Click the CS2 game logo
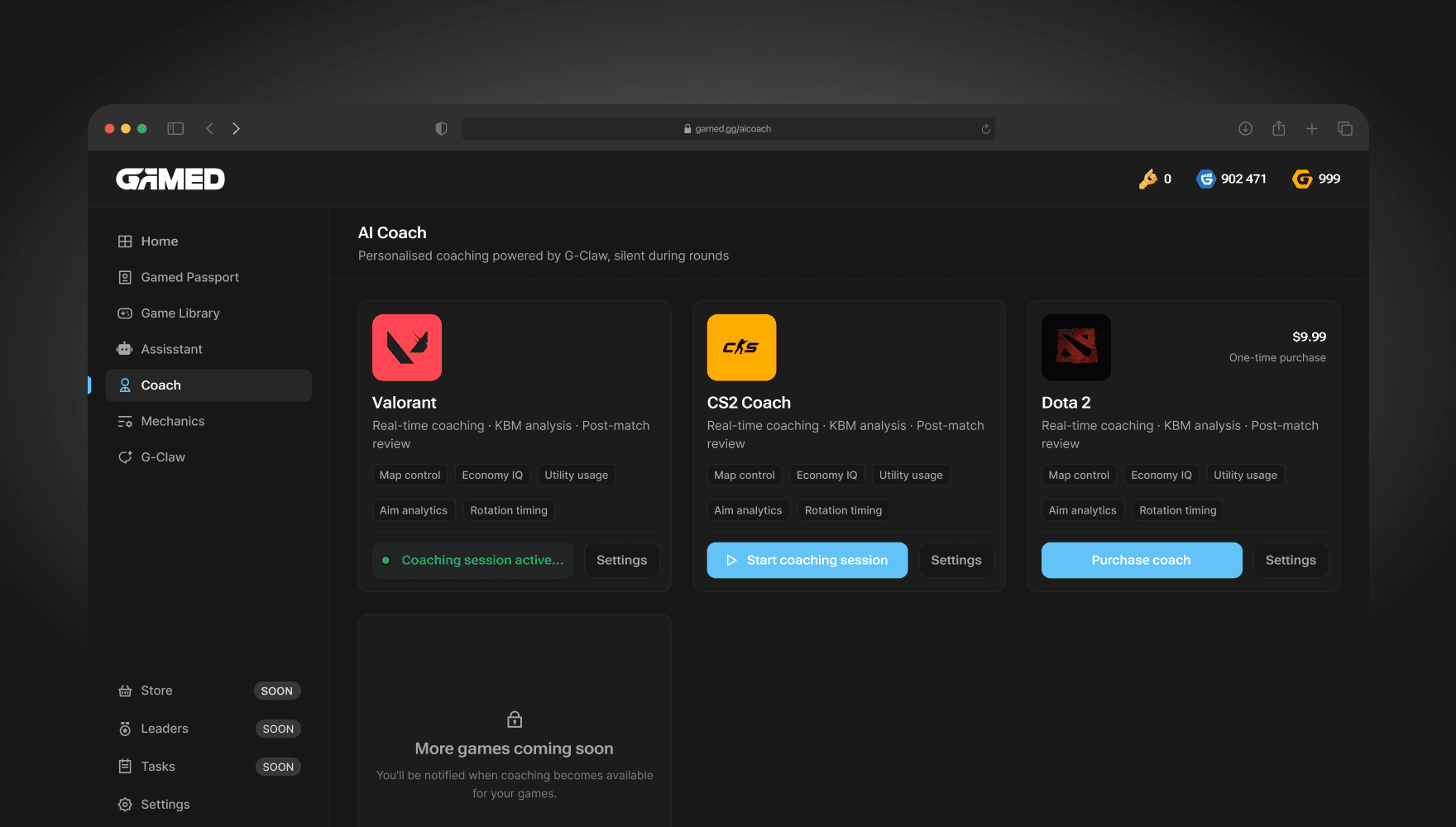This screenshot has height=827, width=1456. pyautogui.click(x=742, y=347)
